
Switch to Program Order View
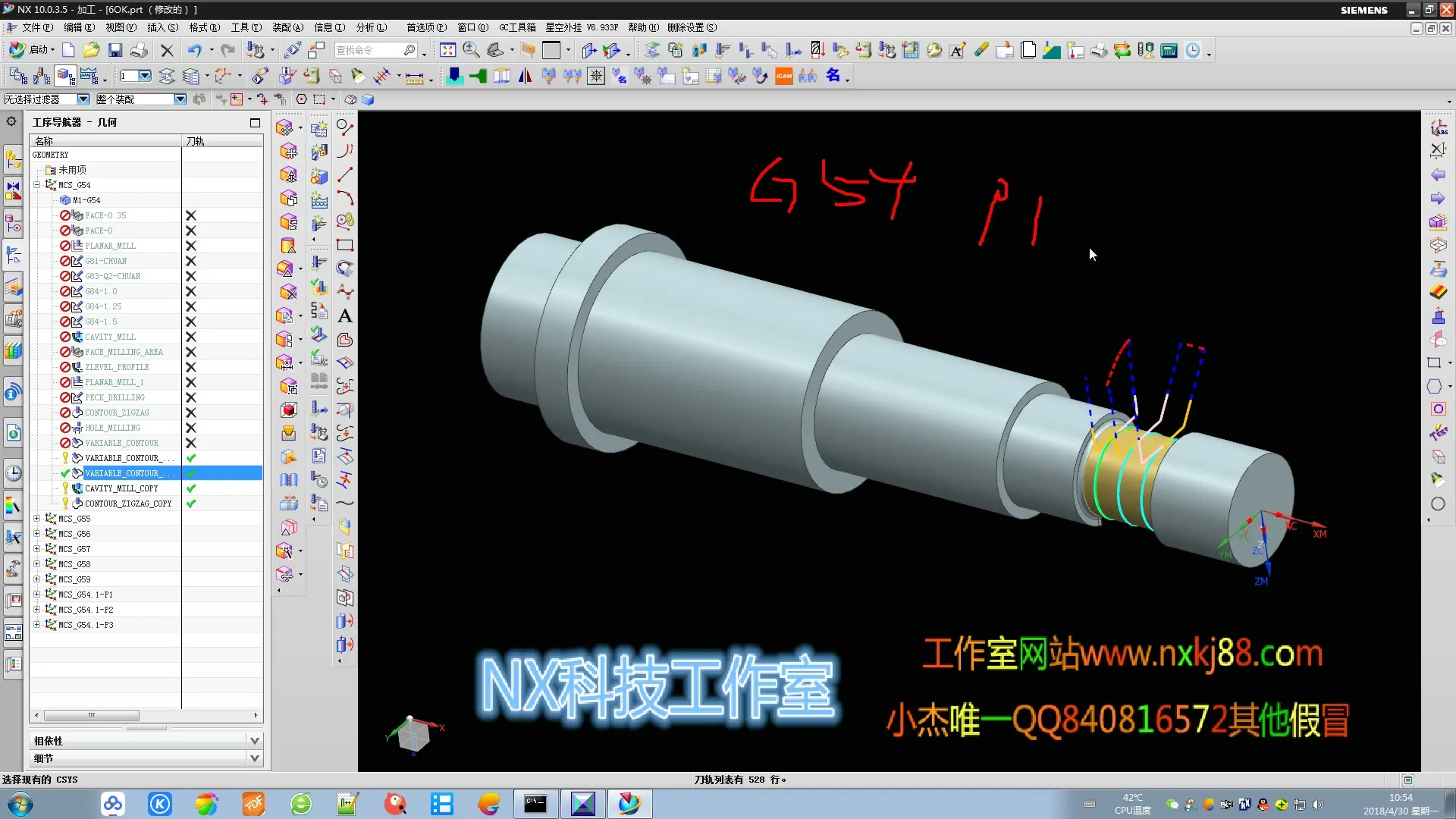click(18, 76)
